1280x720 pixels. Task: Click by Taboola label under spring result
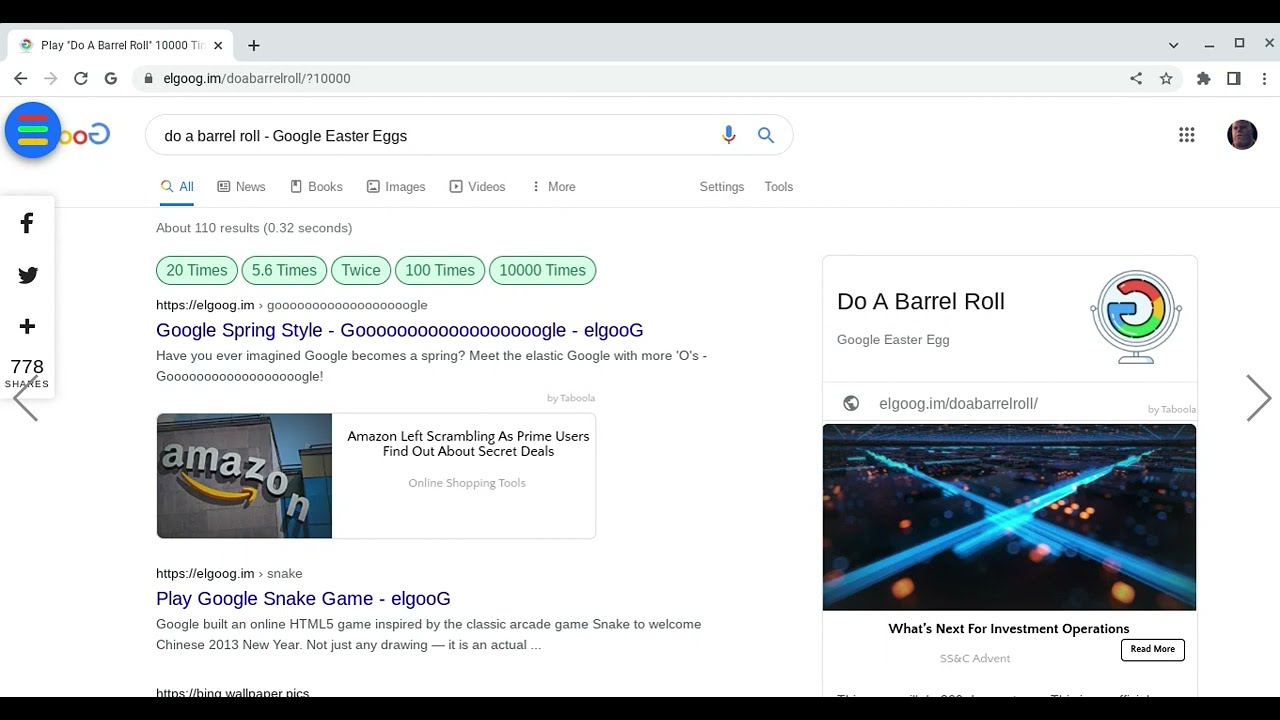click(571, 398)
